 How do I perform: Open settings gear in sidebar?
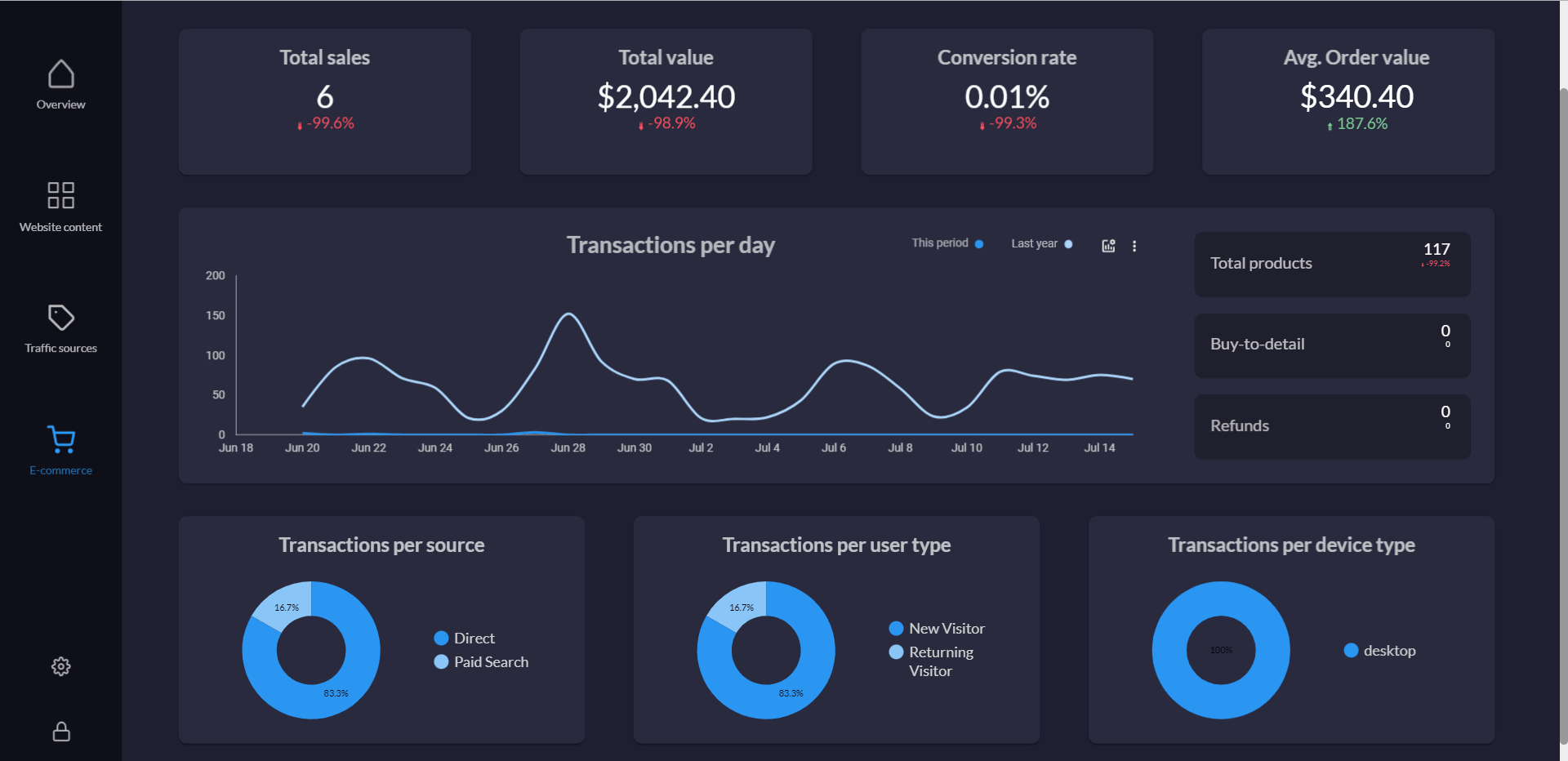pos(61,666)
